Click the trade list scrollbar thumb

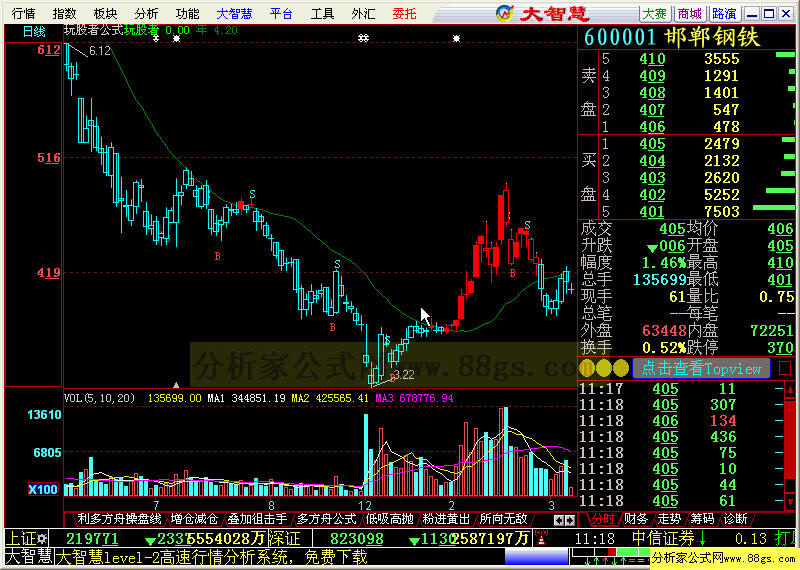tap(789, 442)
